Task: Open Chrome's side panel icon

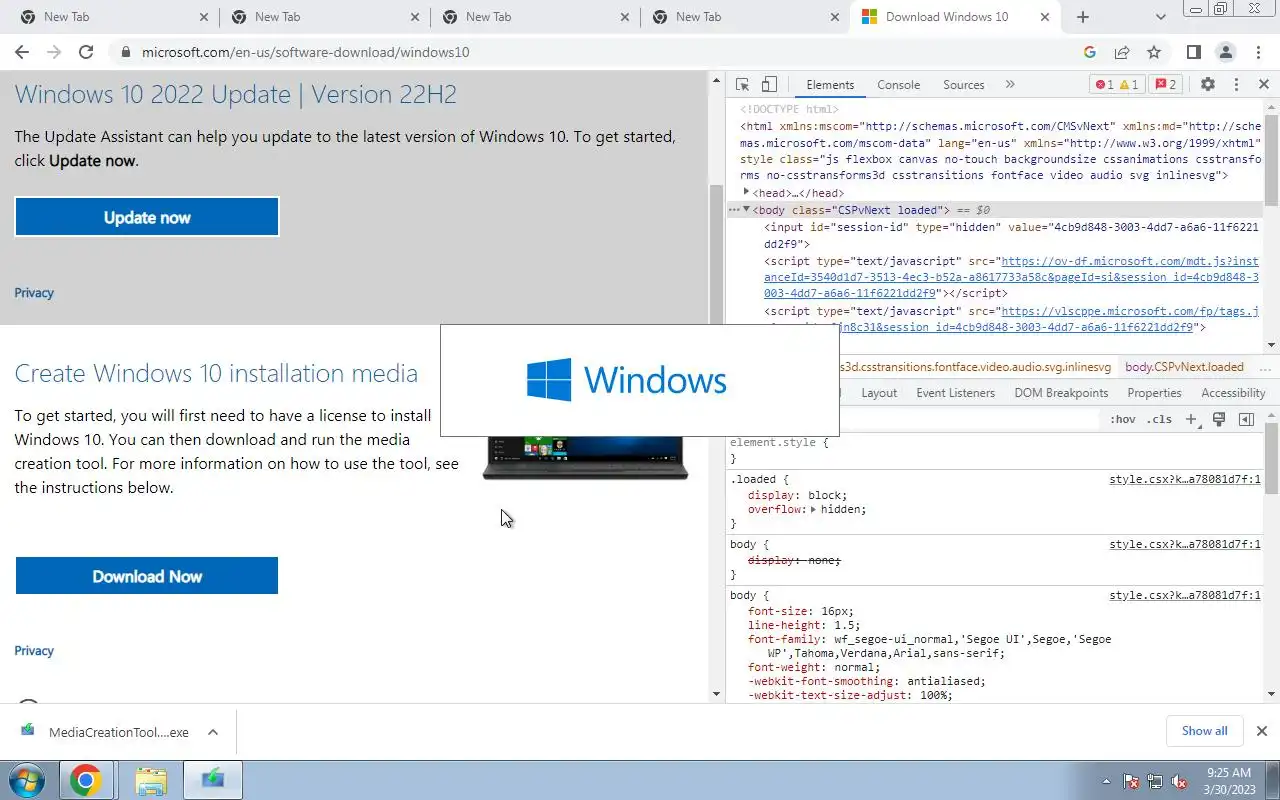Action: tap(1193, 52)
